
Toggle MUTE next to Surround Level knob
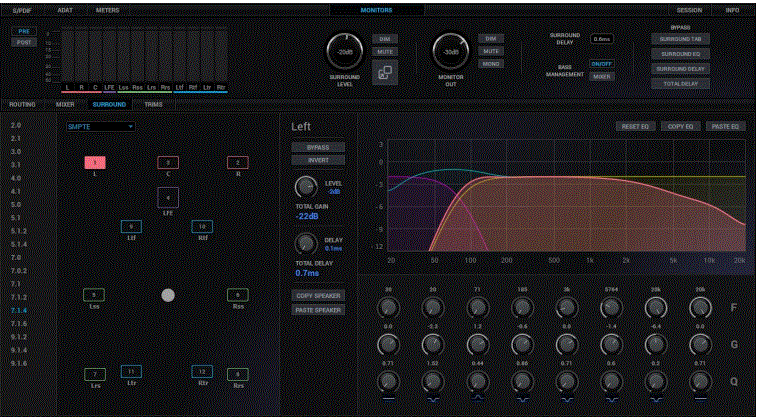coord(385,51)
